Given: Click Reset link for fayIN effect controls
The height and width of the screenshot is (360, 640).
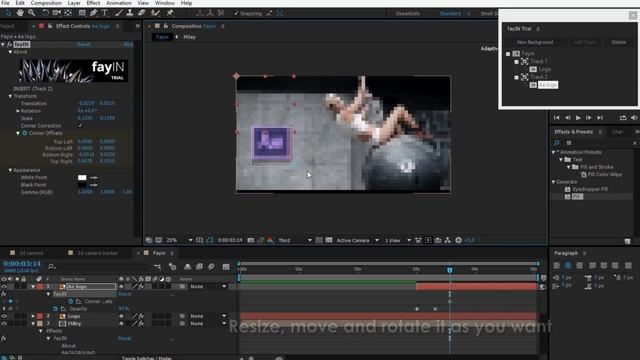Looking at the screenshot, I should 84,44.
